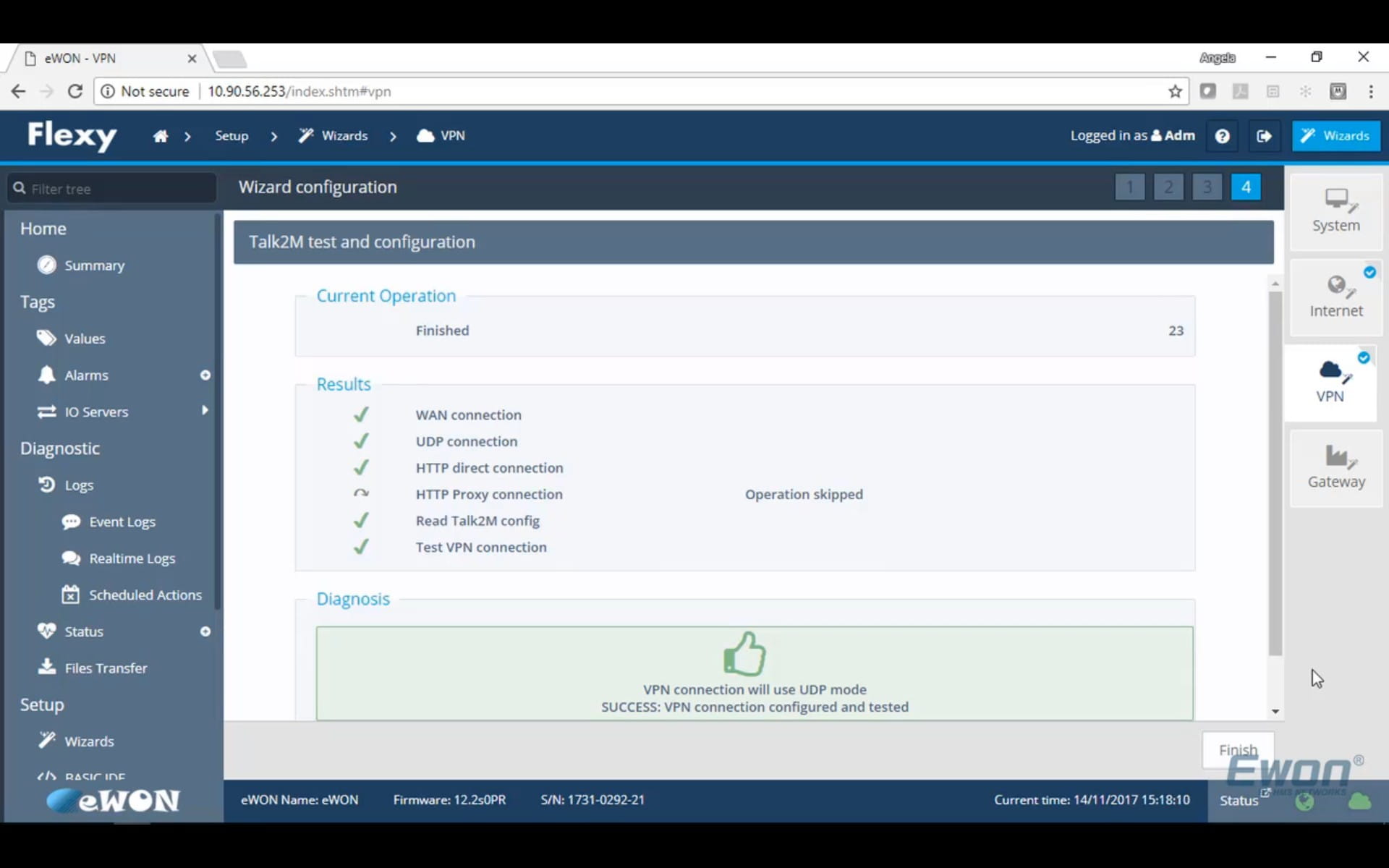Open Status in Diagnostic section
Screen dimensions: 1389x868
click(84, 631)
